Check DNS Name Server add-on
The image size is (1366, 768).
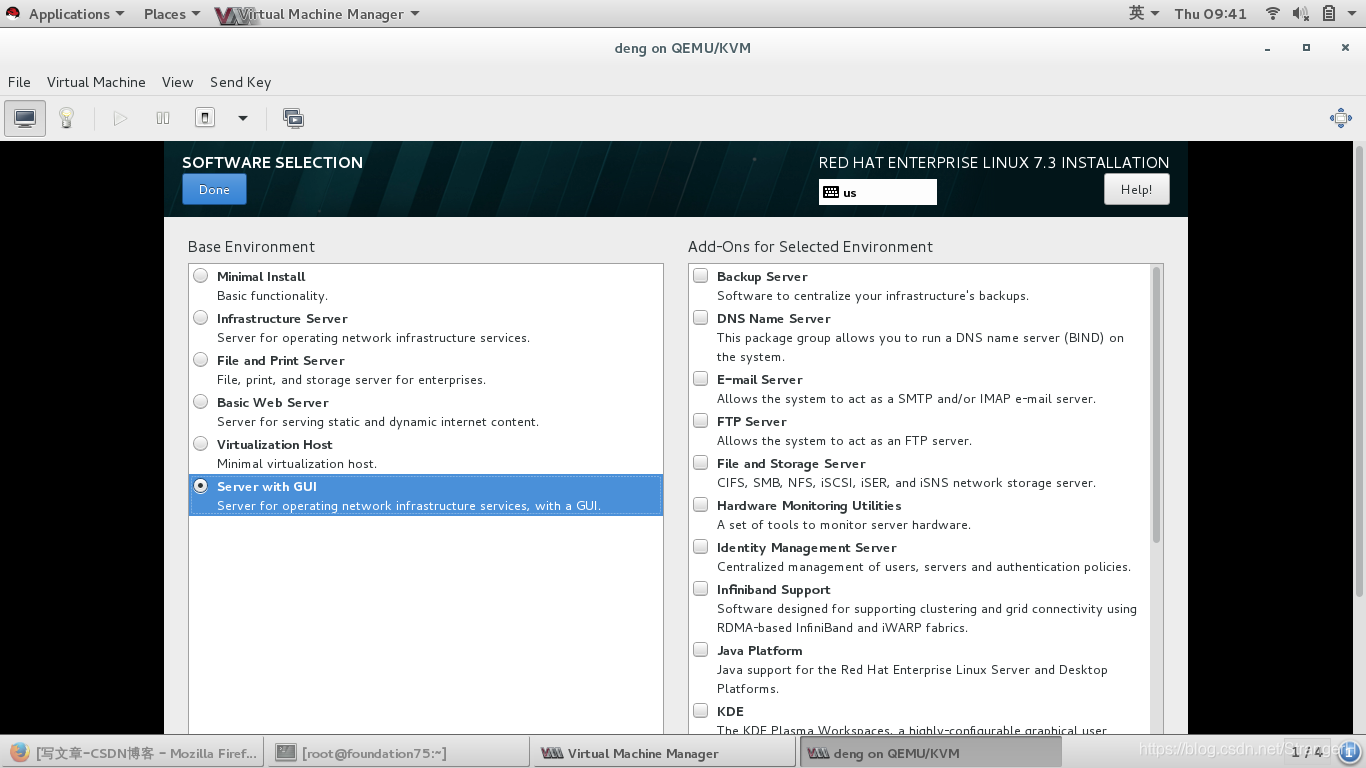pyautogui.click(x=701, y=318)
